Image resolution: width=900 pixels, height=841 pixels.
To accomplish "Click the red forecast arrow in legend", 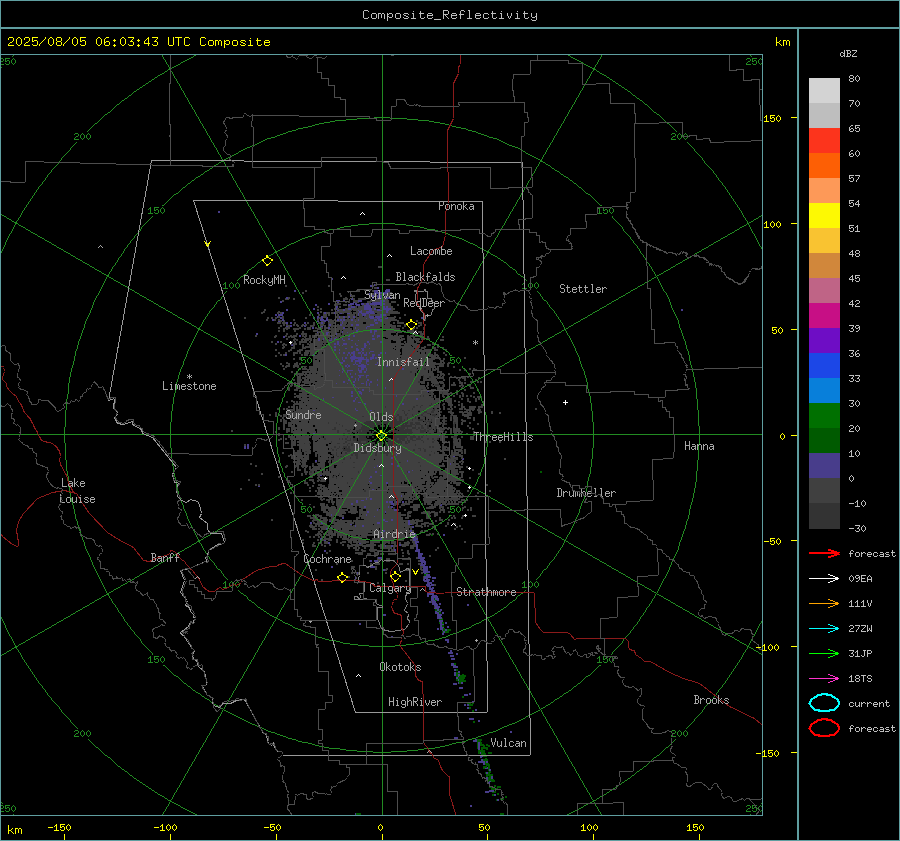I will (x=824, y=553).
